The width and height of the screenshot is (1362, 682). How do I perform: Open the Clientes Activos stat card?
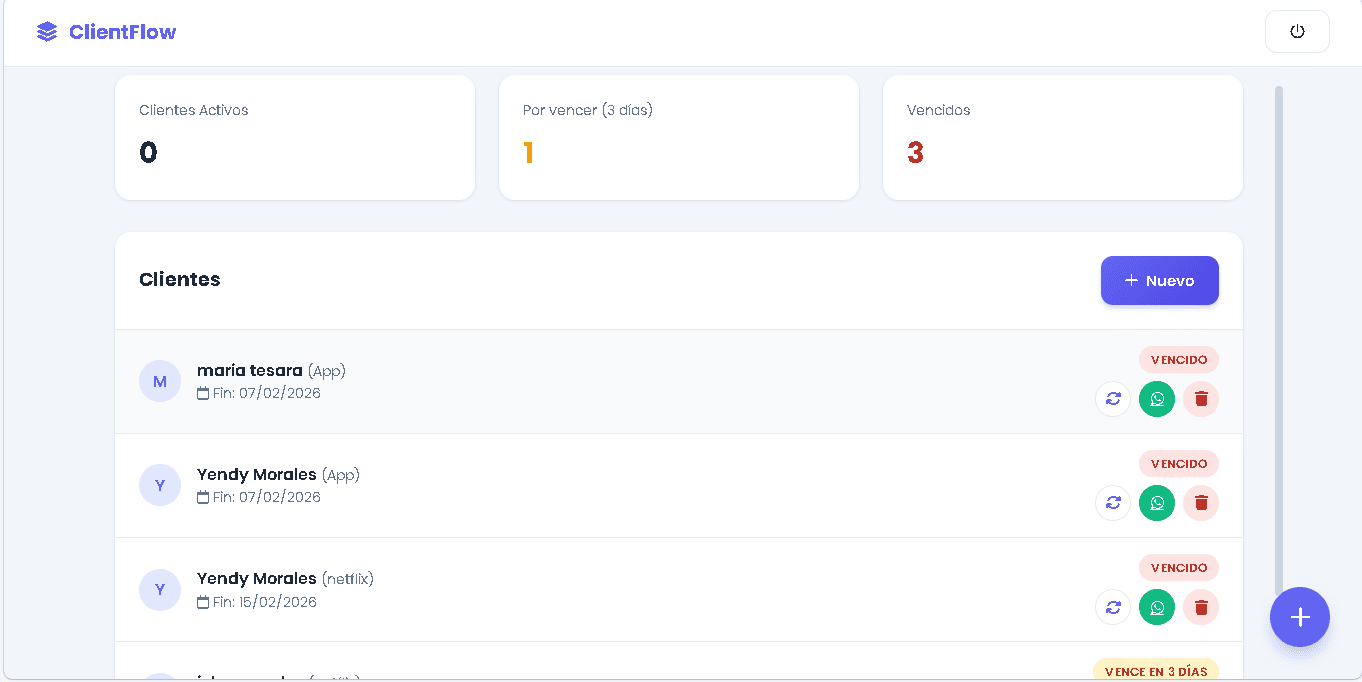click(294, 137)
